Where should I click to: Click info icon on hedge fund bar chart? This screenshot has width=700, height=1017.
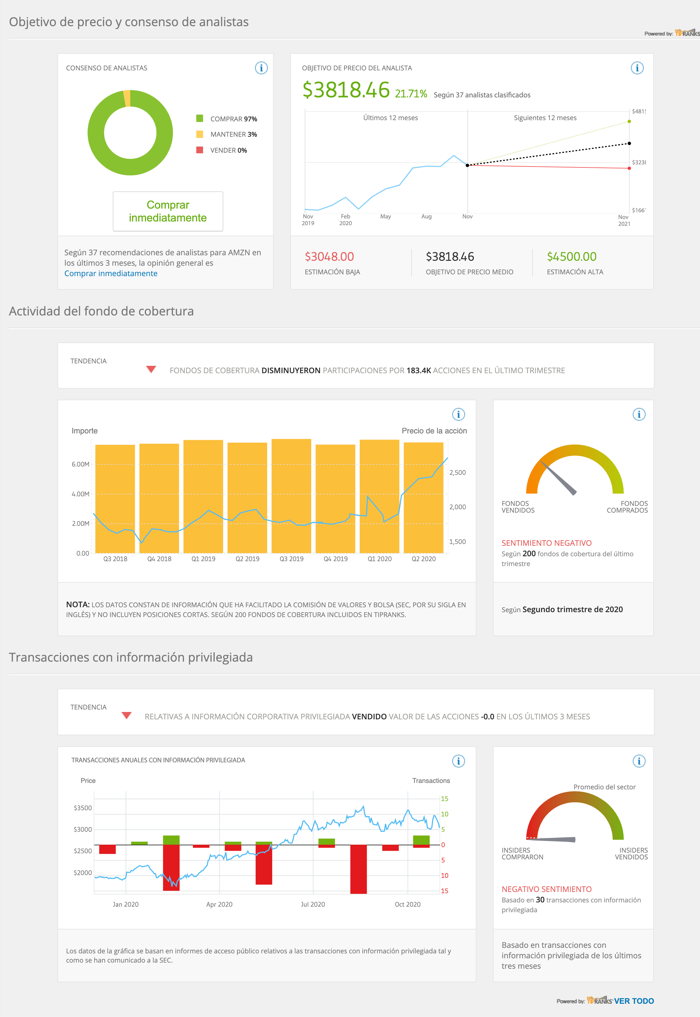click(x=458, y=414)
